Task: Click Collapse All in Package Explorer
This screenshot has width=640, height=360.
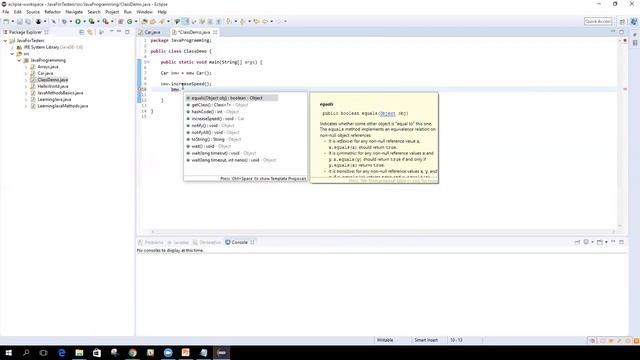Action: [82, 32]
